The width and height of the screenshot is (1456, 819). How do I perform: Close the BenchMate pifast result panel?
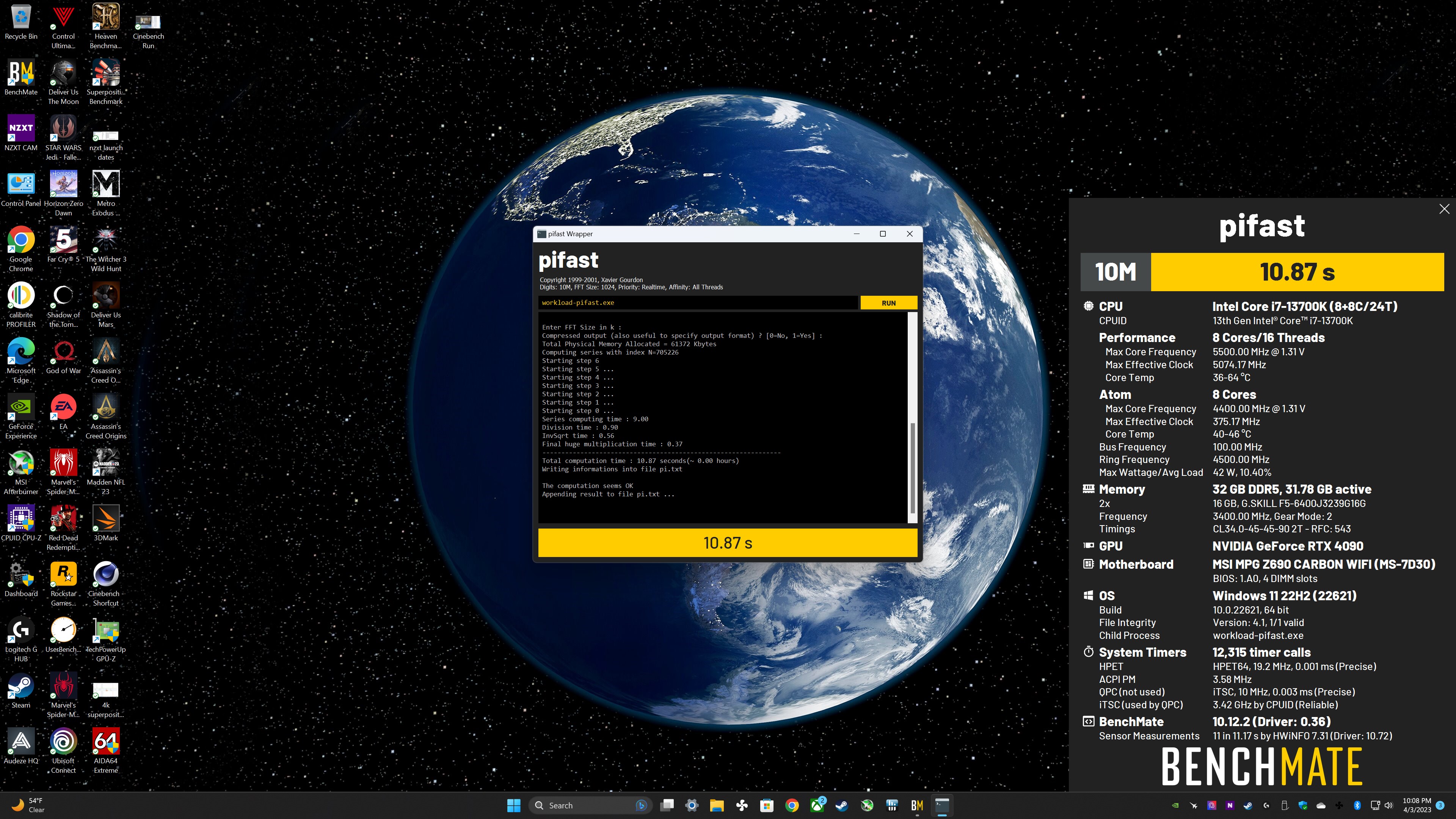click(1444, 209)
